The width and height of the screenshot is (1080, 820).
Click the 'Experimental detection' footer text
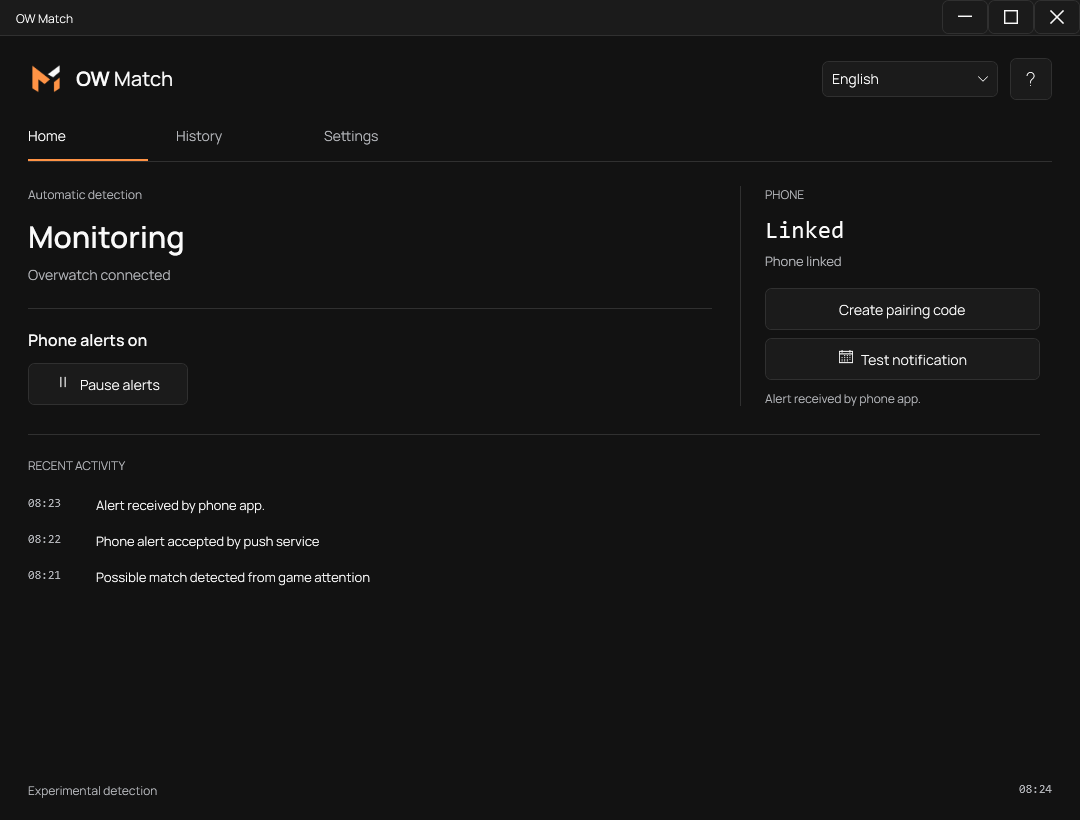click(92, 791)
